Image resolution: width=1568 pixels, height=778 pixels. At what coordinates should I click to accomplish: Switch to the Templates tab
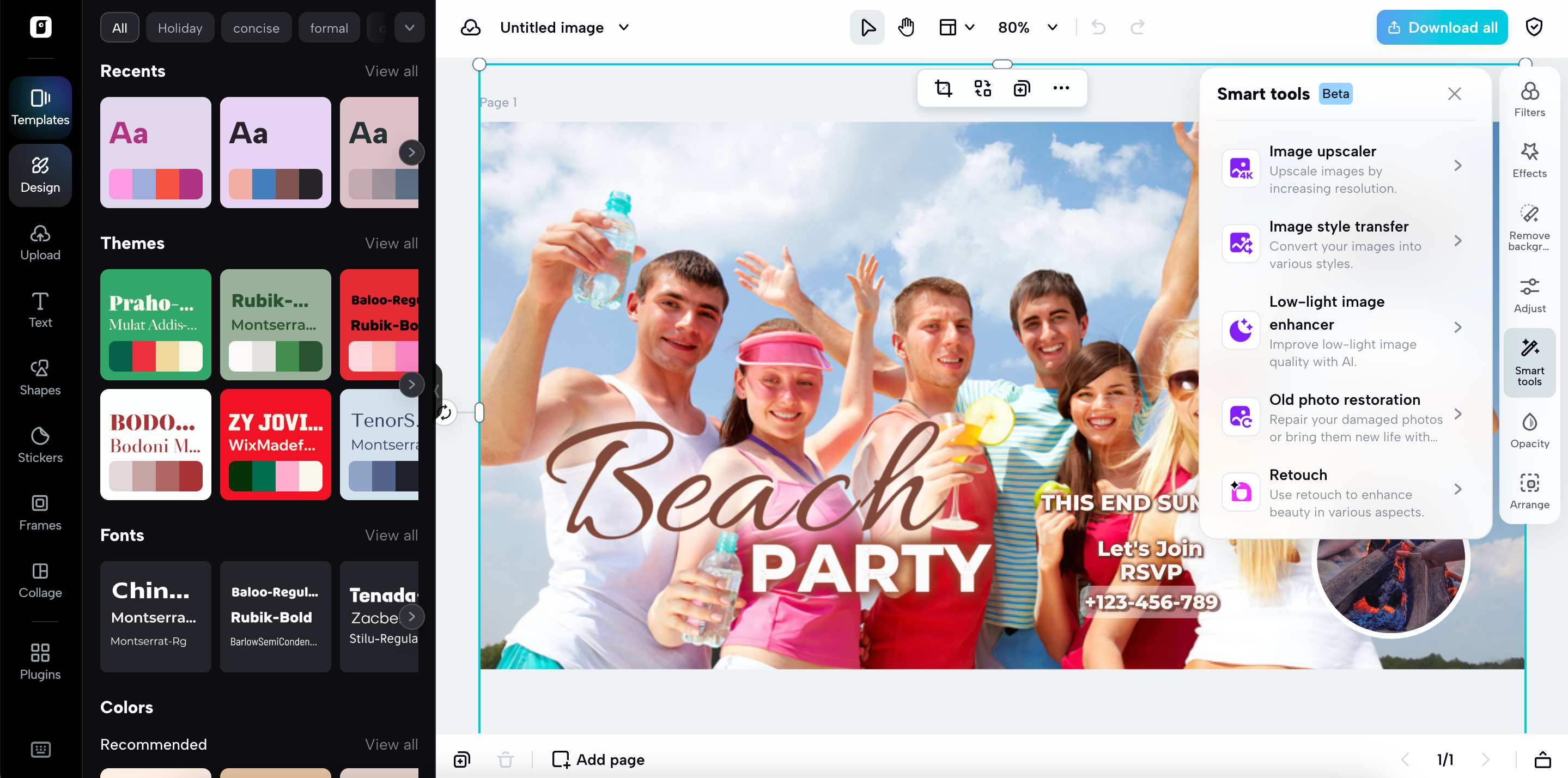[x=40, y=107]
